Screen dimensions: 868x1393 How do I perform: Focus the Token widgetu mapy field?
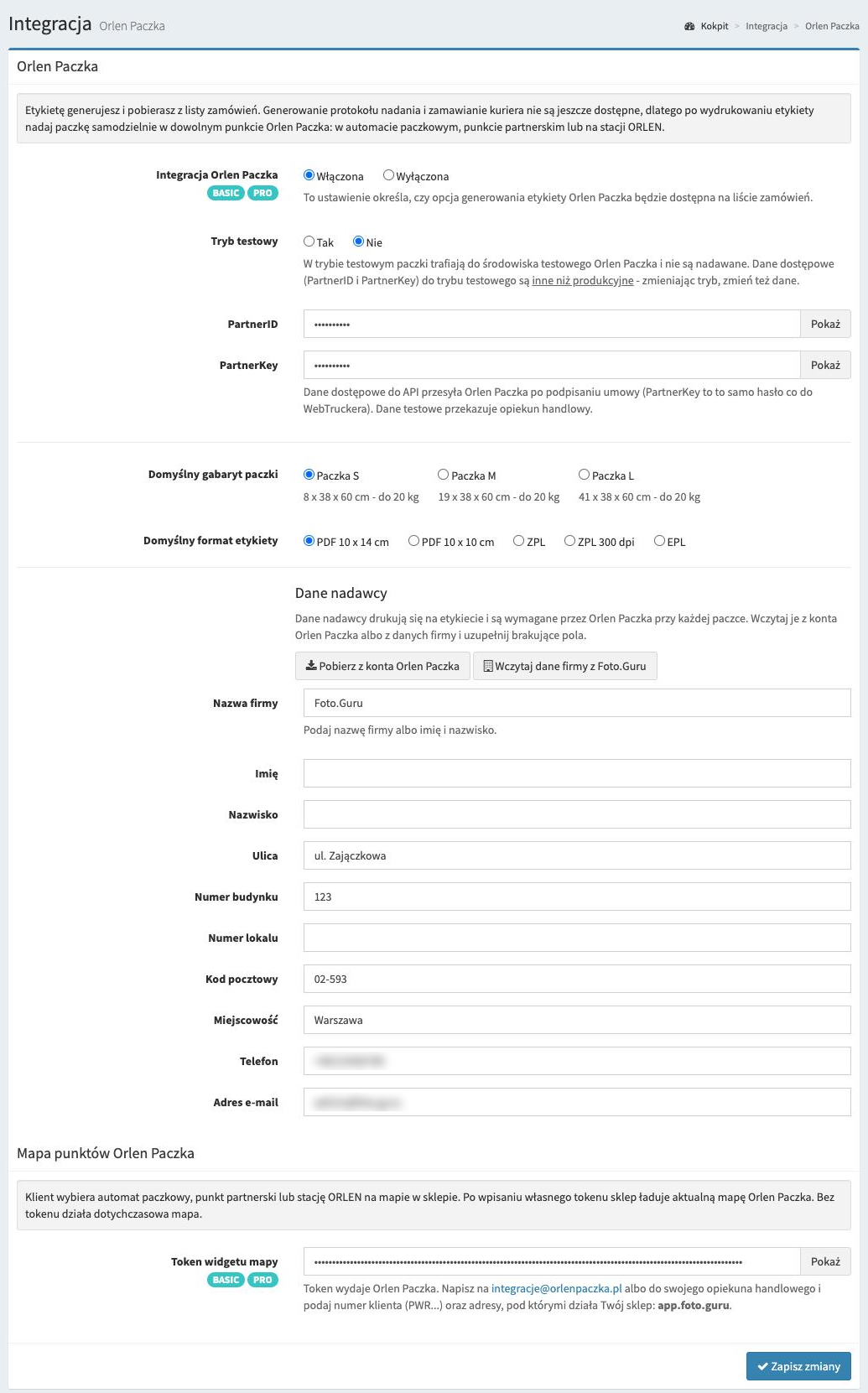pos(552,1261)
